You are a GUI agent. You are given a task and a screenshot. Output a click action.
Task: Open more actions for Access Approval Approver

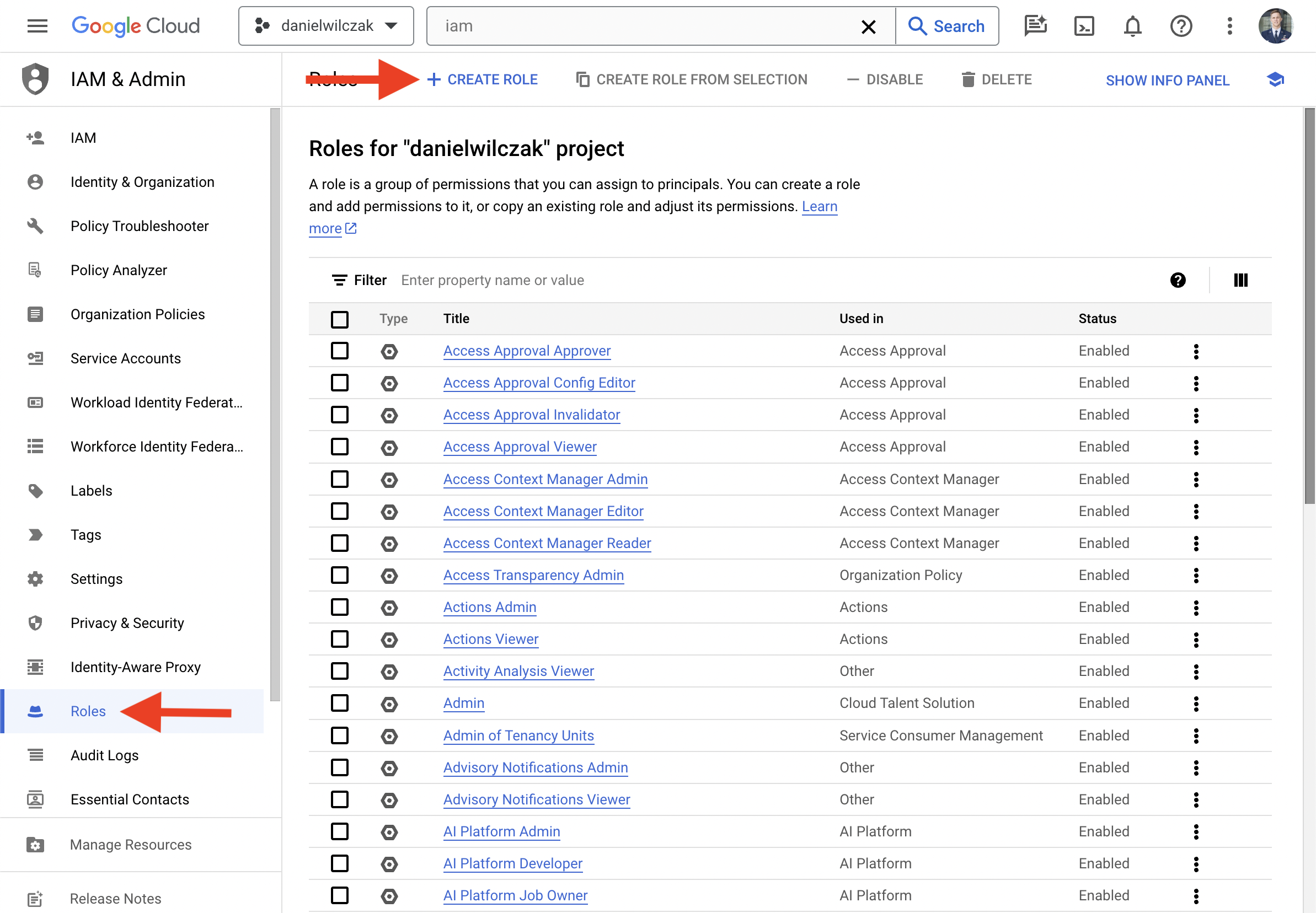(1196, 351)
